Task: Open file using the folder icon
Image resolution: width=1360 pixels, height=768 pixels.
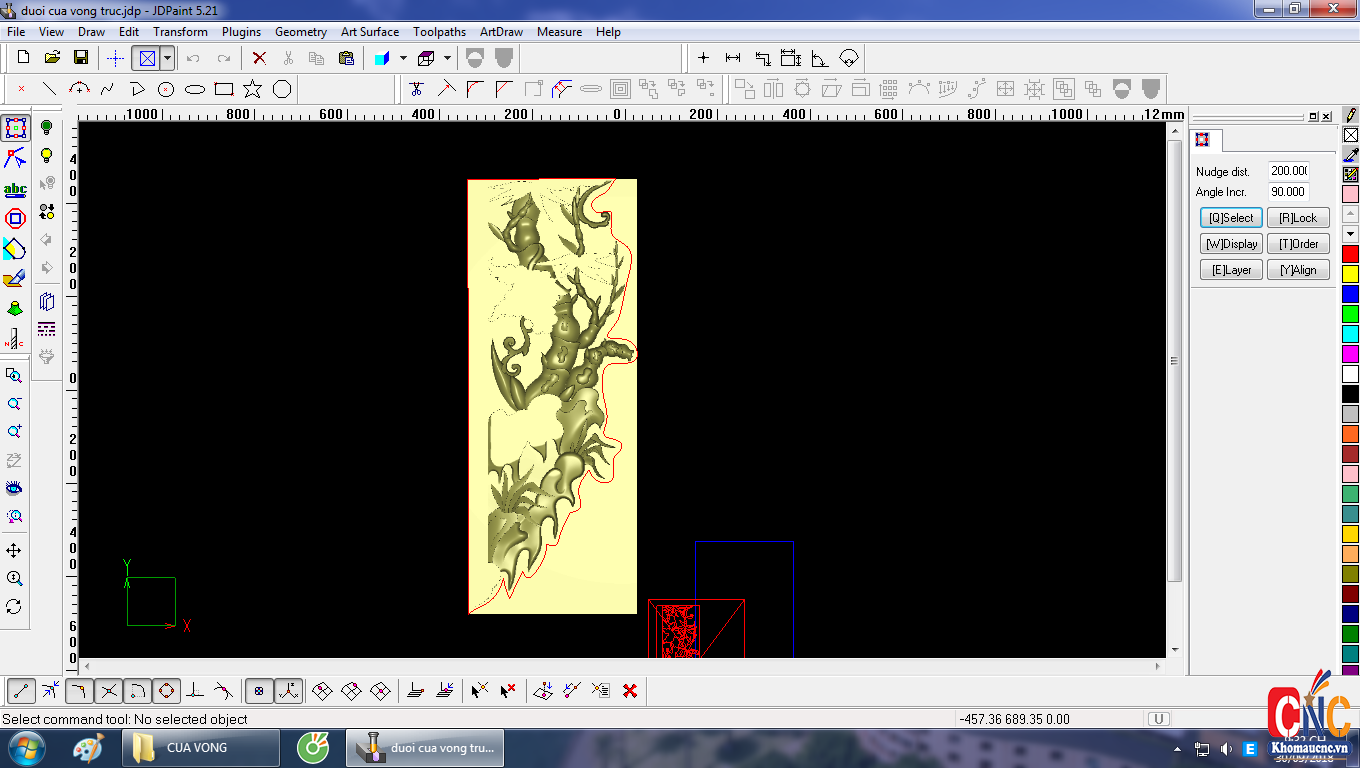Action: tap(52, 58)
